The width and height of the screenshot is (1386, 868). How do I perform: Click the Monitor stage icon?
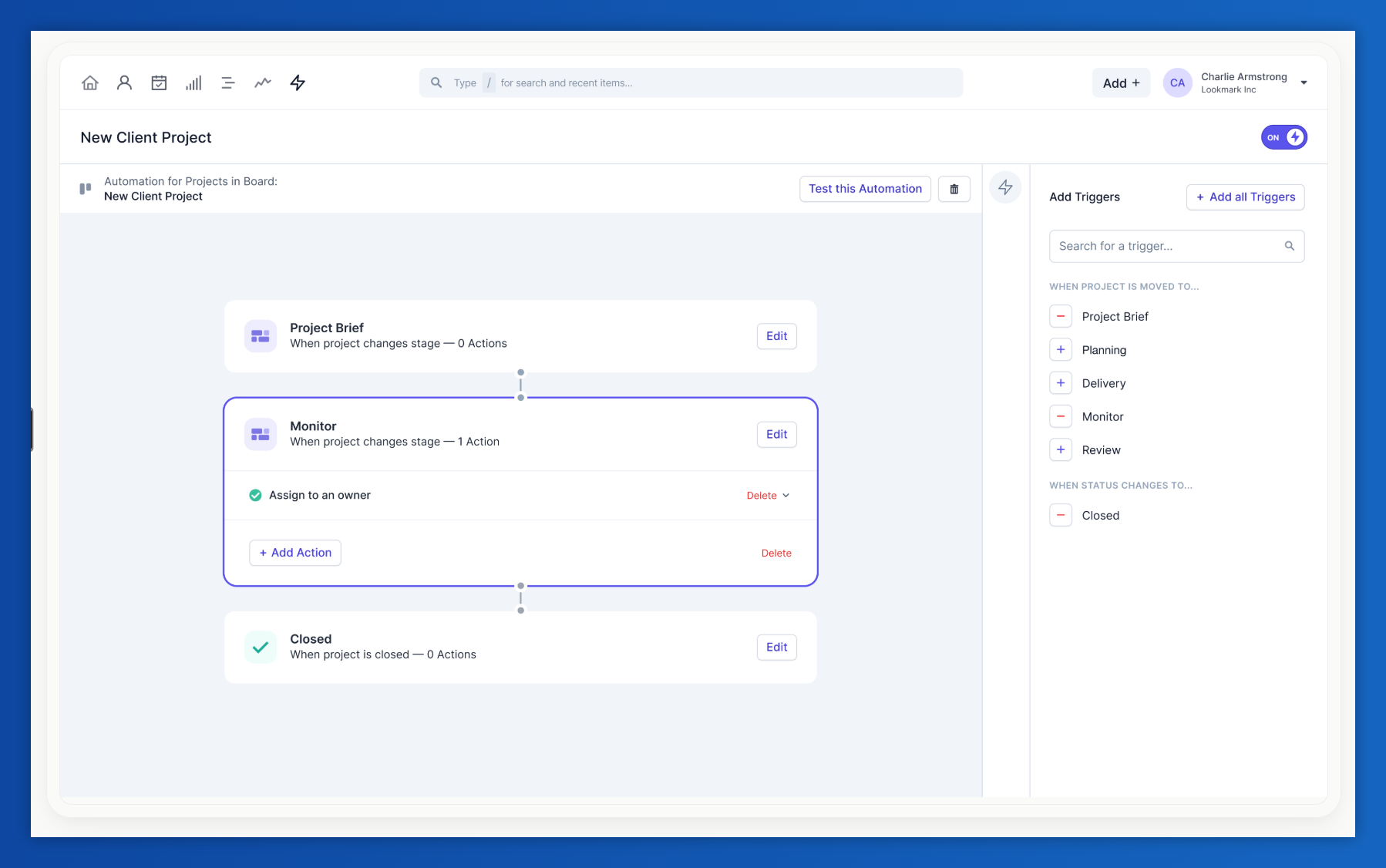pos(261,435)
